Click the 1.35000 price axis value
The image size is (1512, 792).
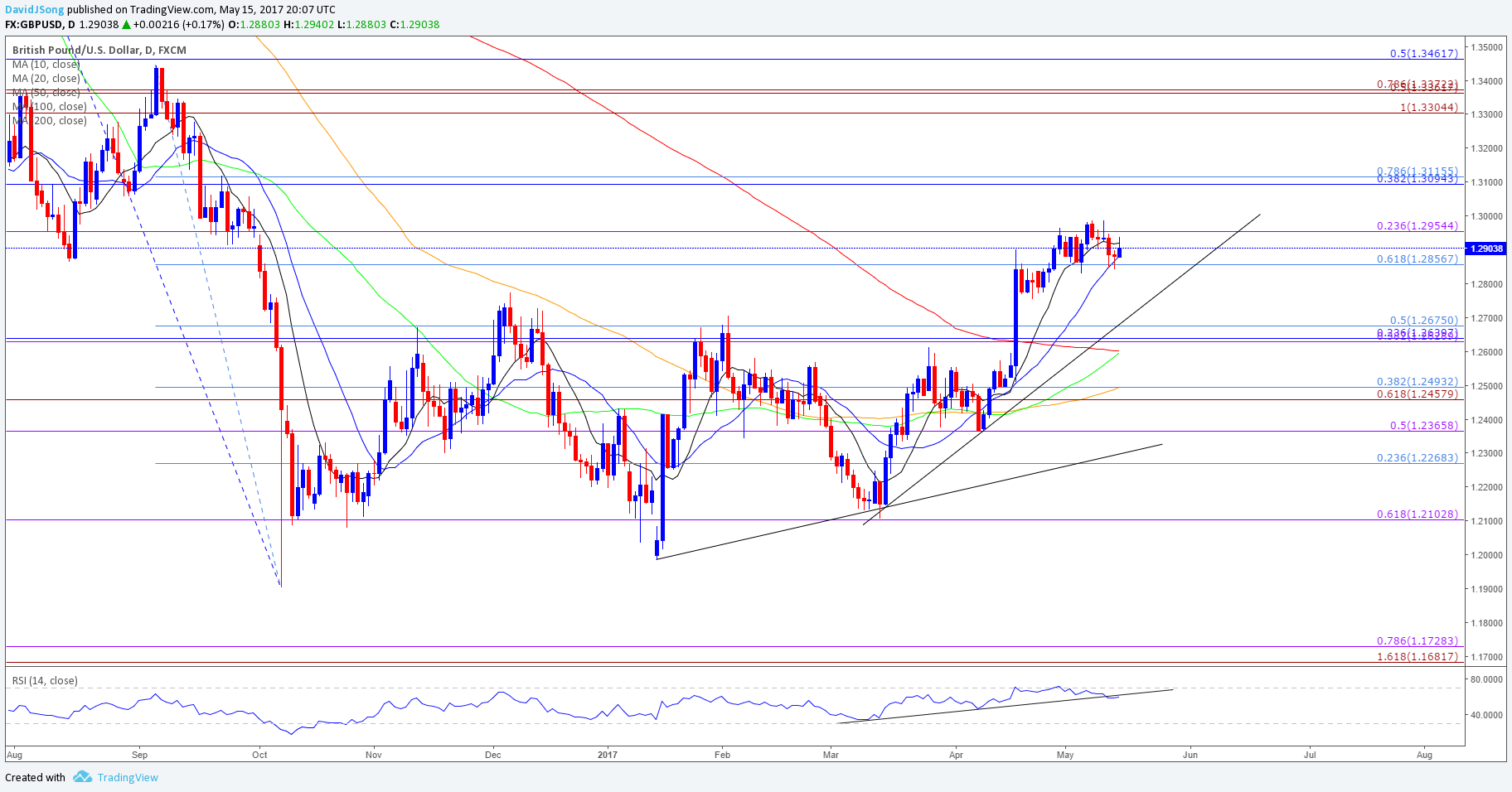1487,47
